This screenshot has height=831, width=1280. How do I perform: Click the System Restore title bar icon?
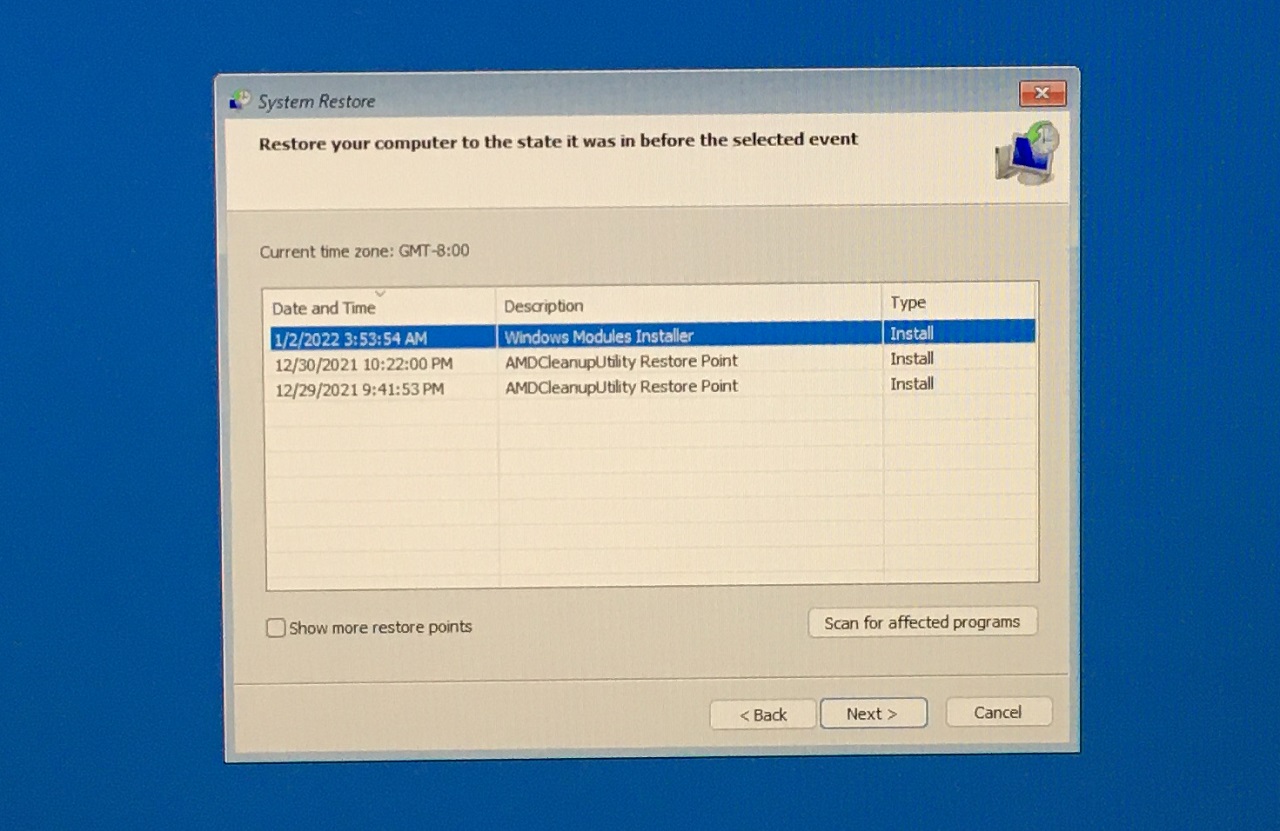click(240, 100)
